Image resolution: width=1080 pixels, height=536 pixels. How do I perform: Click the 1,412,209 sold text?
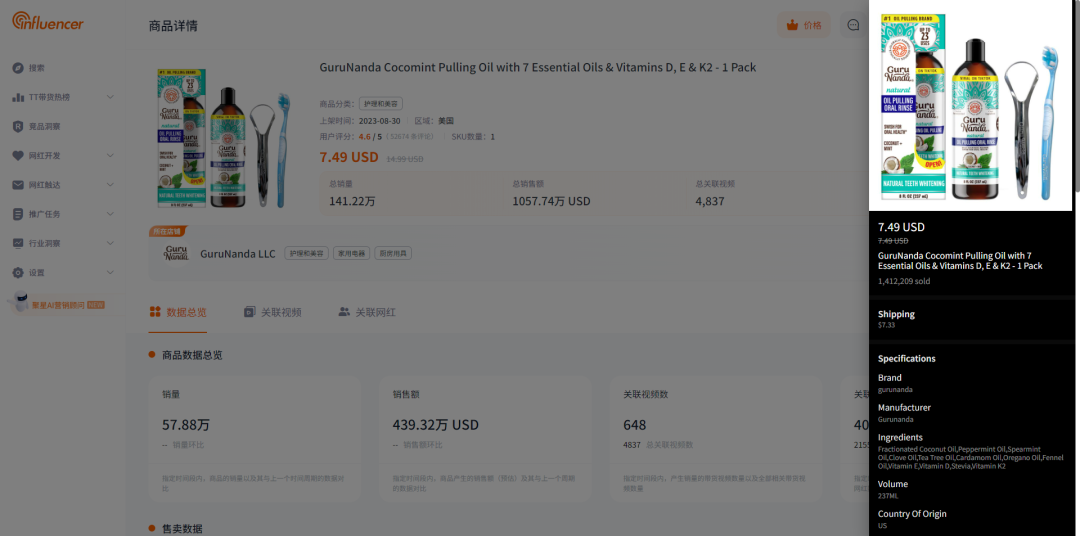coord(902,281)
